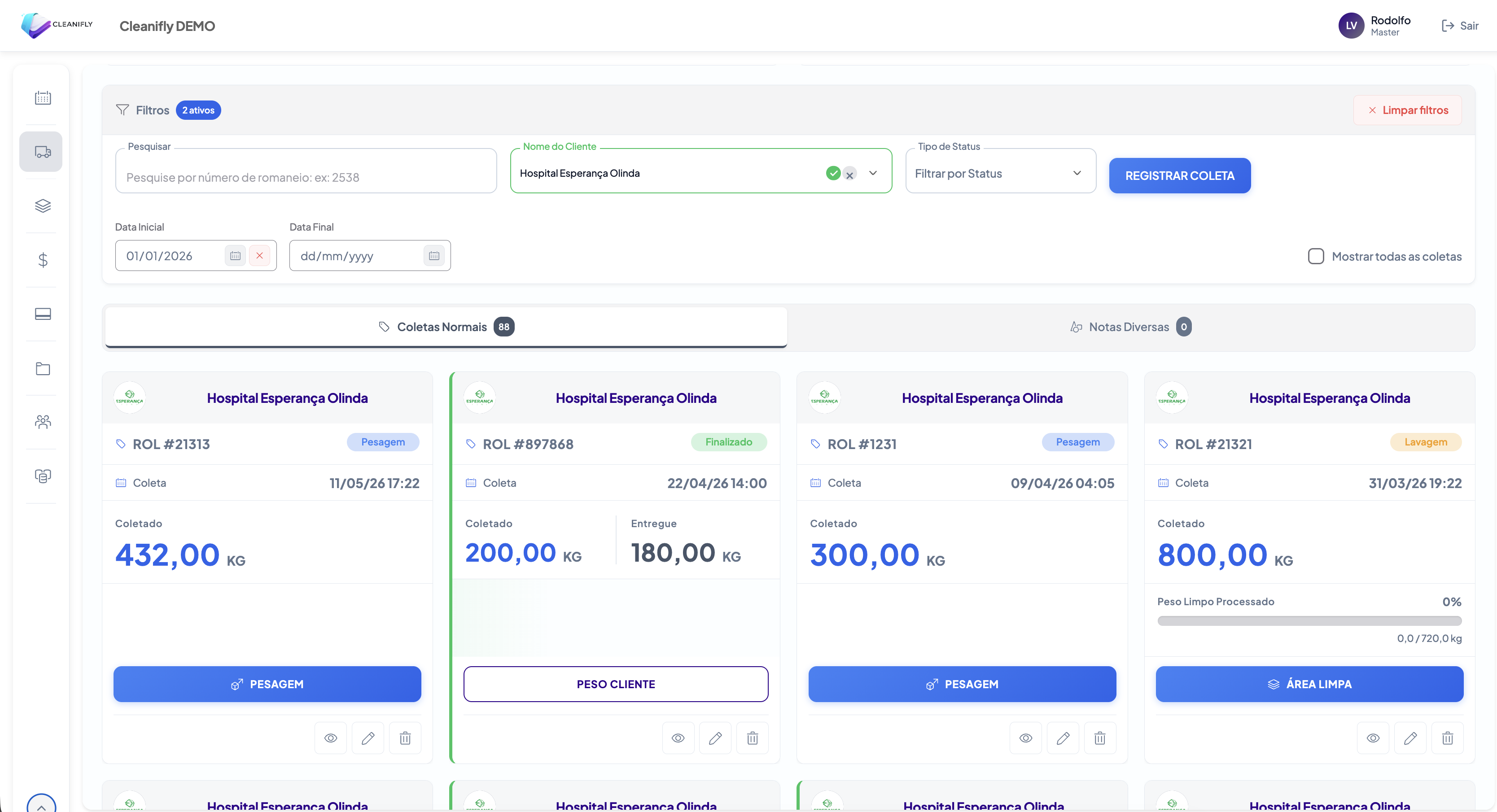Click the green check icon in client field
The image size is (1497, 812).
833,173
